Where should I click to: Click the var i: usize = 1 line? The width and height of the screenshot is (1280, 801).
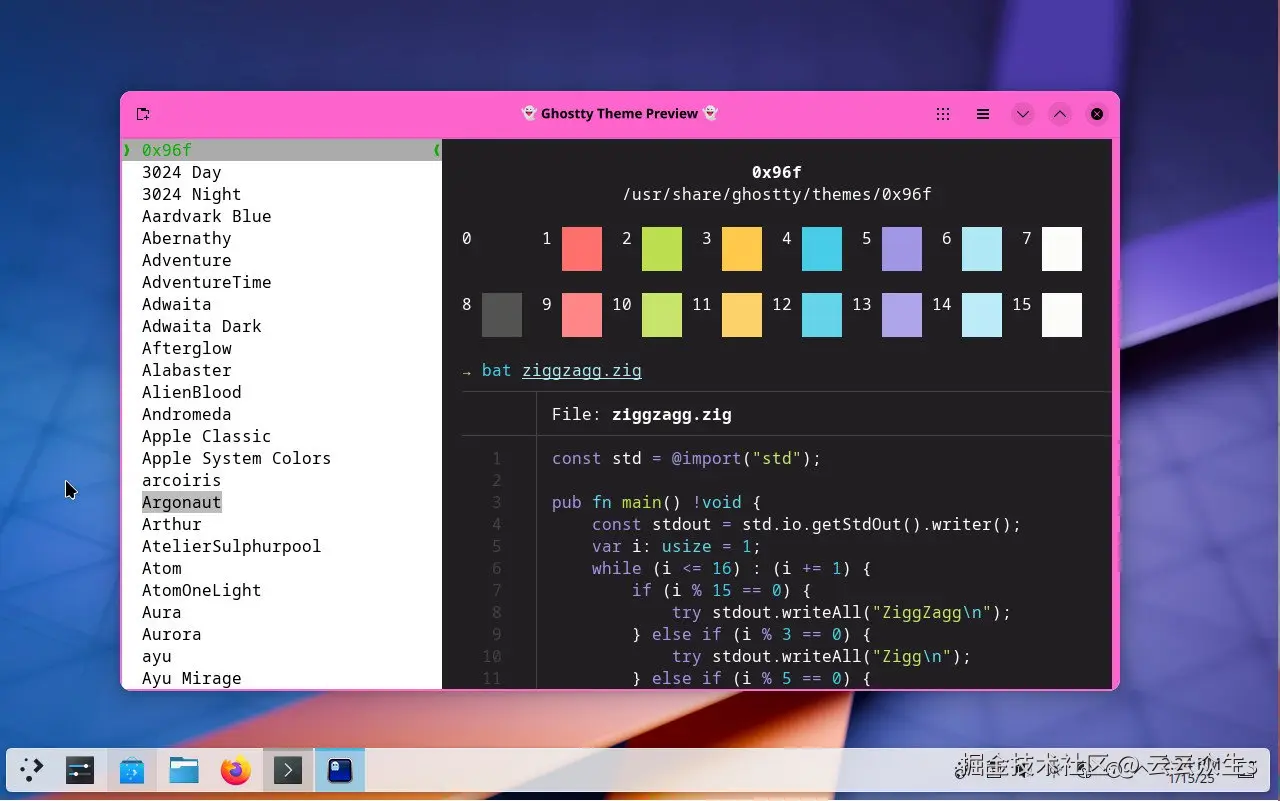pos(677,546)
